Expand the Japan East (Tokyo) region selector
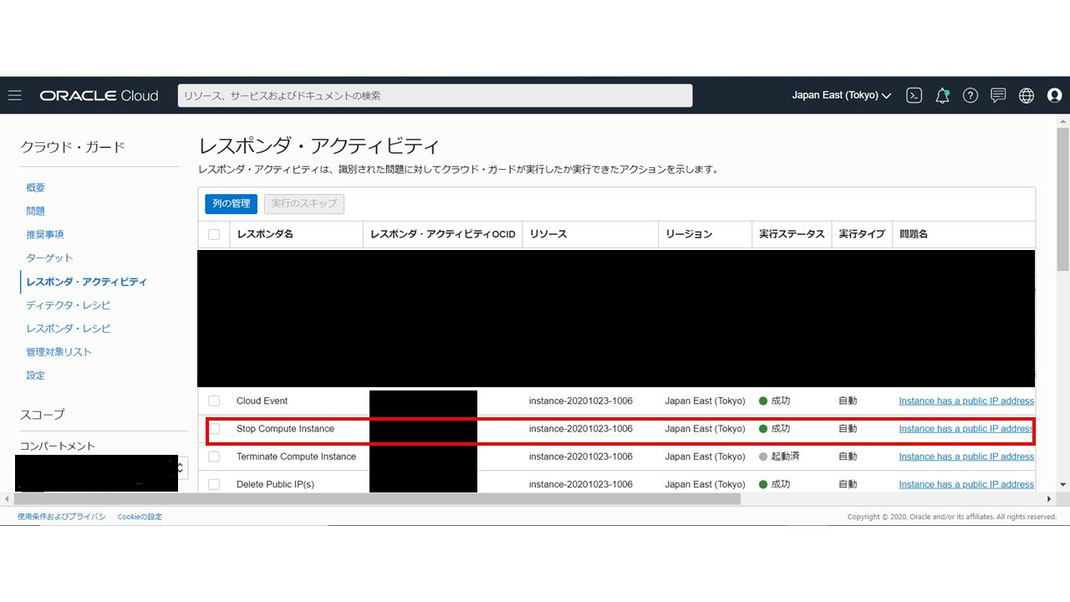The height and width of the screenshot is (602, 1070). point(841,96)
